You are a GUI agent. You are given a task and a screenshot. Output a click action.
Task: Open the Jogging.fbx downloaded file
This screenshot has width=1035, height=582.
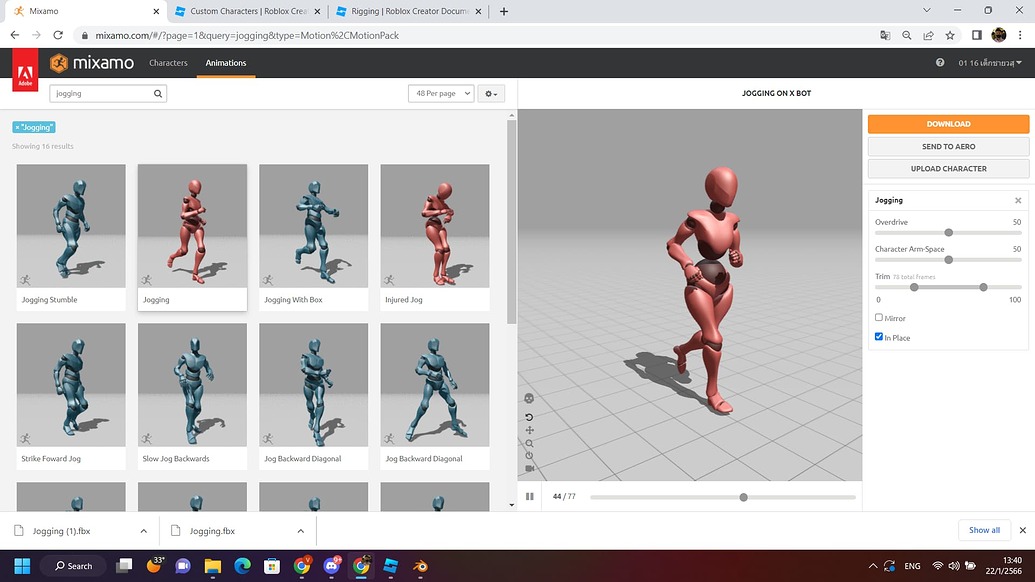tap(212, 531)
